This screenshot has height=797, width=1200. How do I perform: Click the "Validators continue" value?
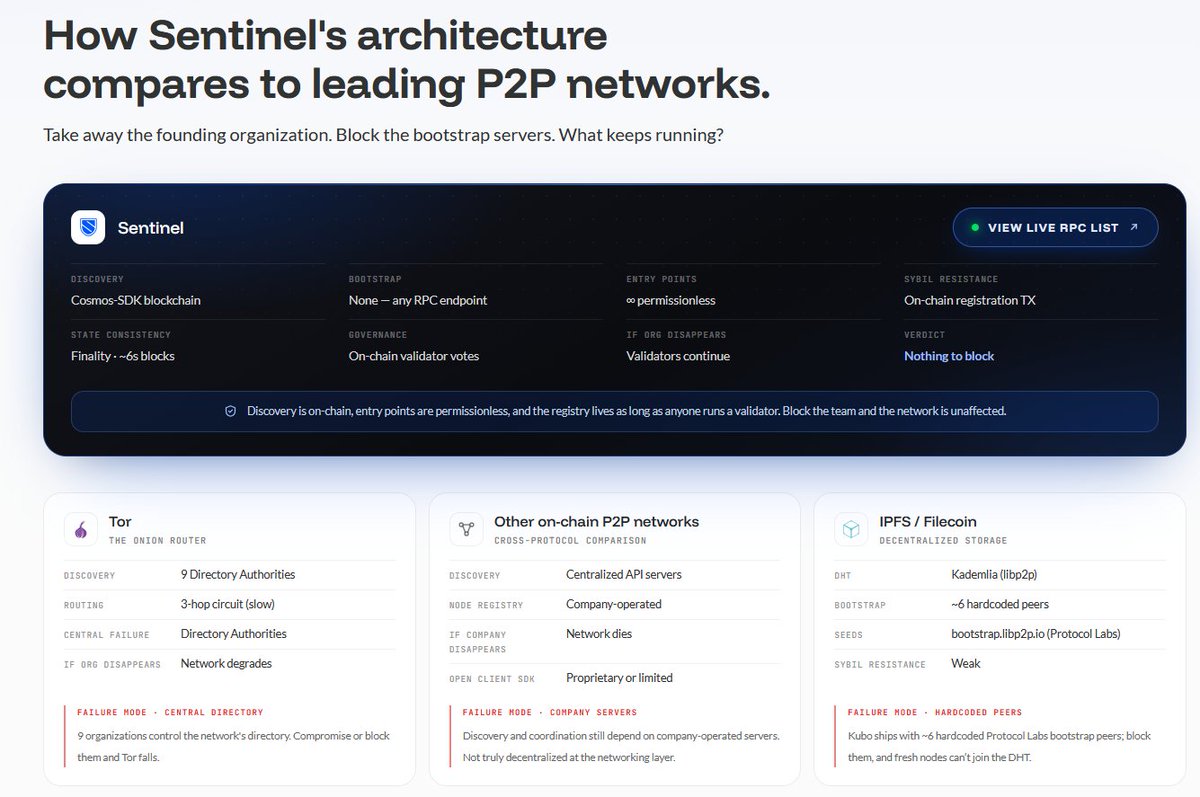(x=678, y=356)
